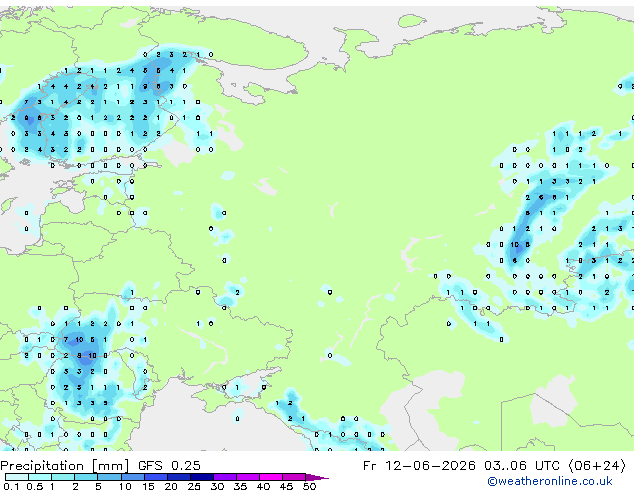634x490 pixels.
Task: Click the 'Fr 12-06-2026' date text
Action: point(419,466)
